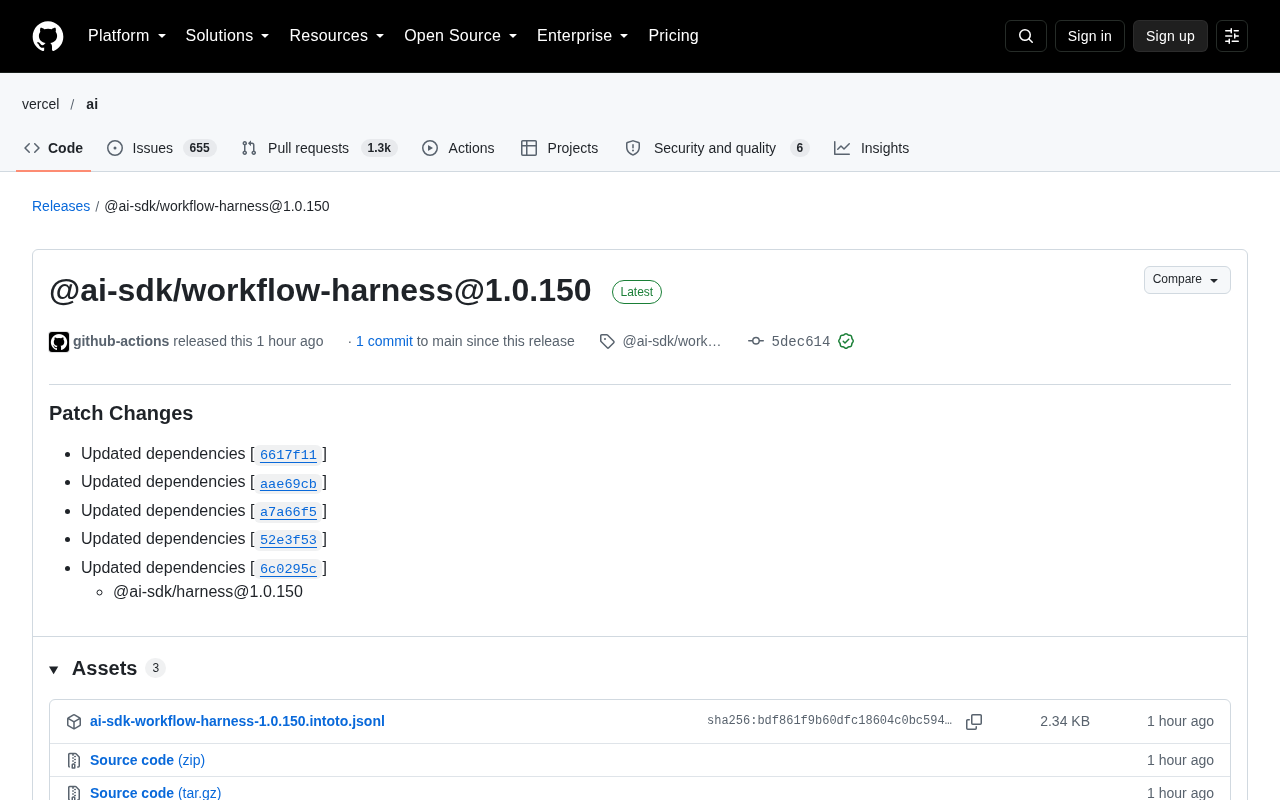This screenshot has height=800, width=1280.
Task: Open commit aae69cb
Action: tap(288, 483)
